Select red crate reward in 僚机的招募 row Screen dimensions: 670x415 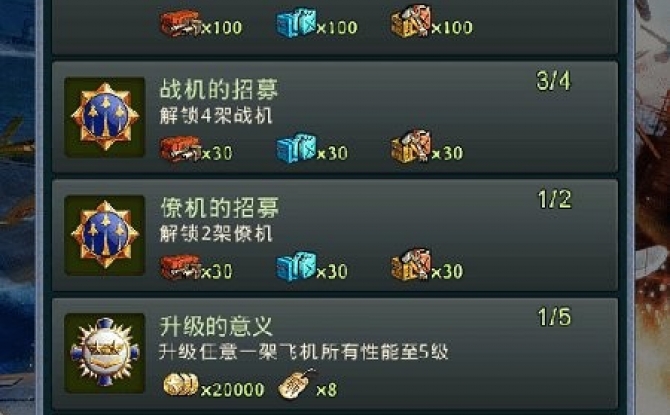pyautogui.click(x=180, y=268)
